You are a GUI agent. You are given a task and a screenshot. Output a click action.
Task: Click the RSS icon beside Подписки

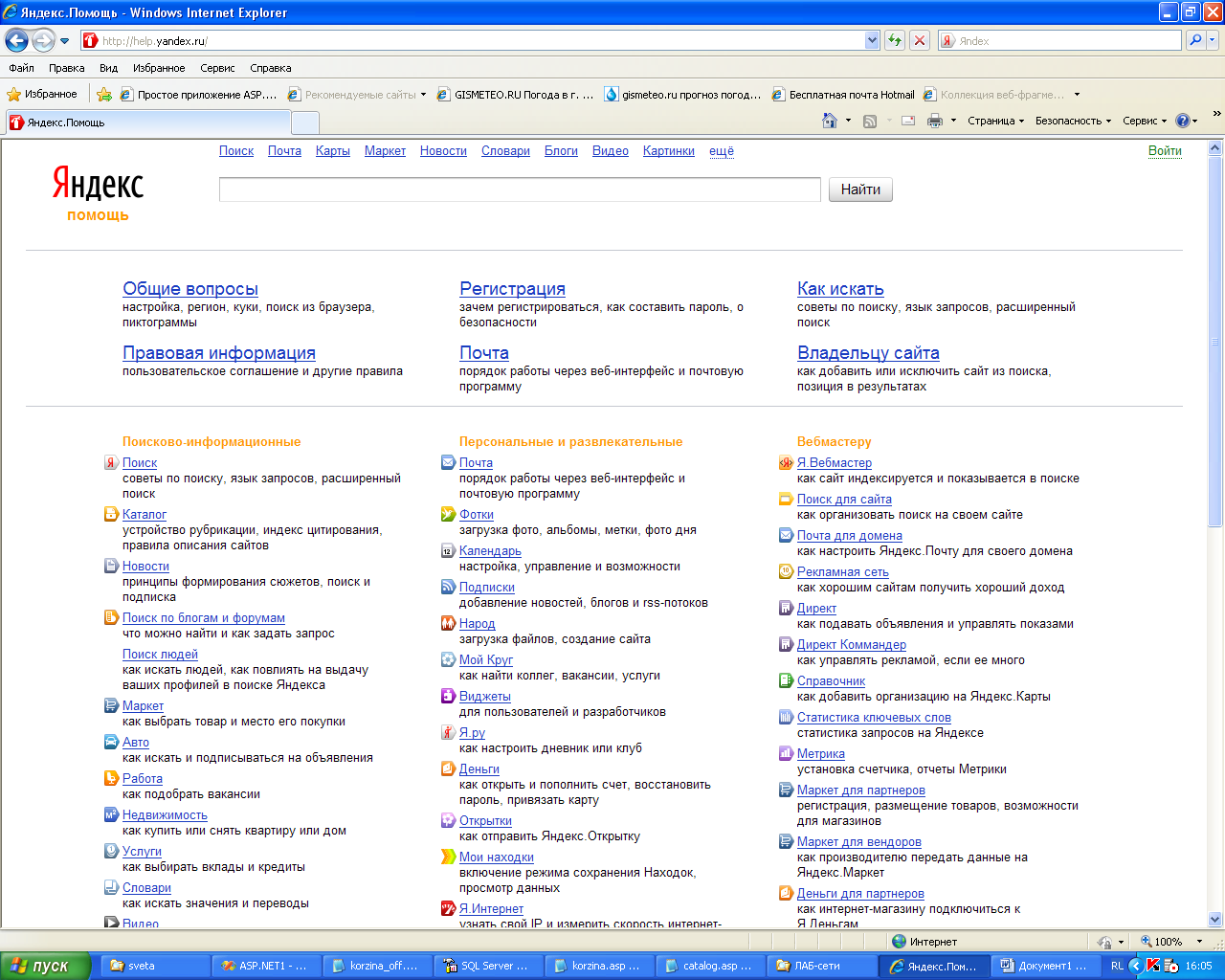point(448,587)
